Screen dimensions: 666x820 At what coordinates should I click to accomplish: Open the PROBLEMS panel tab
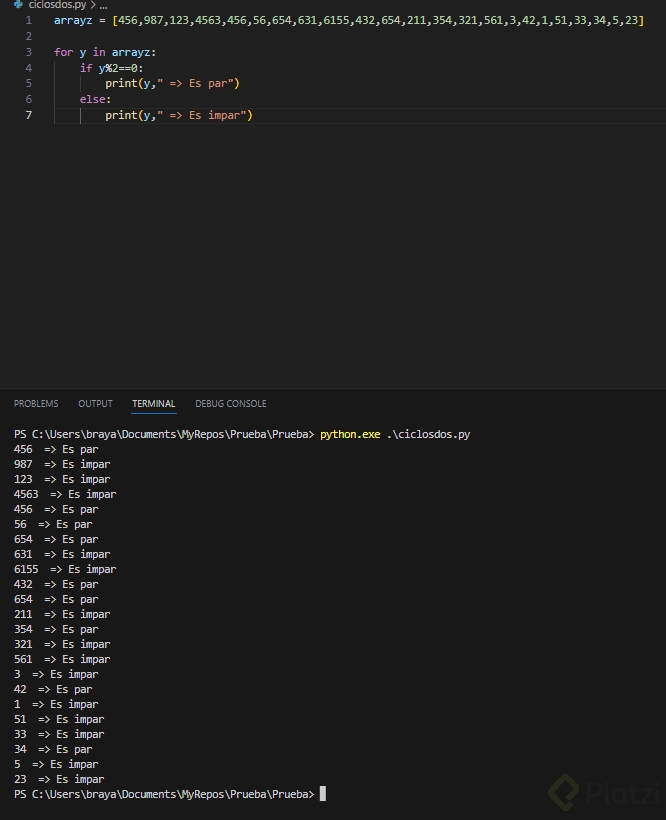(36, 404)
